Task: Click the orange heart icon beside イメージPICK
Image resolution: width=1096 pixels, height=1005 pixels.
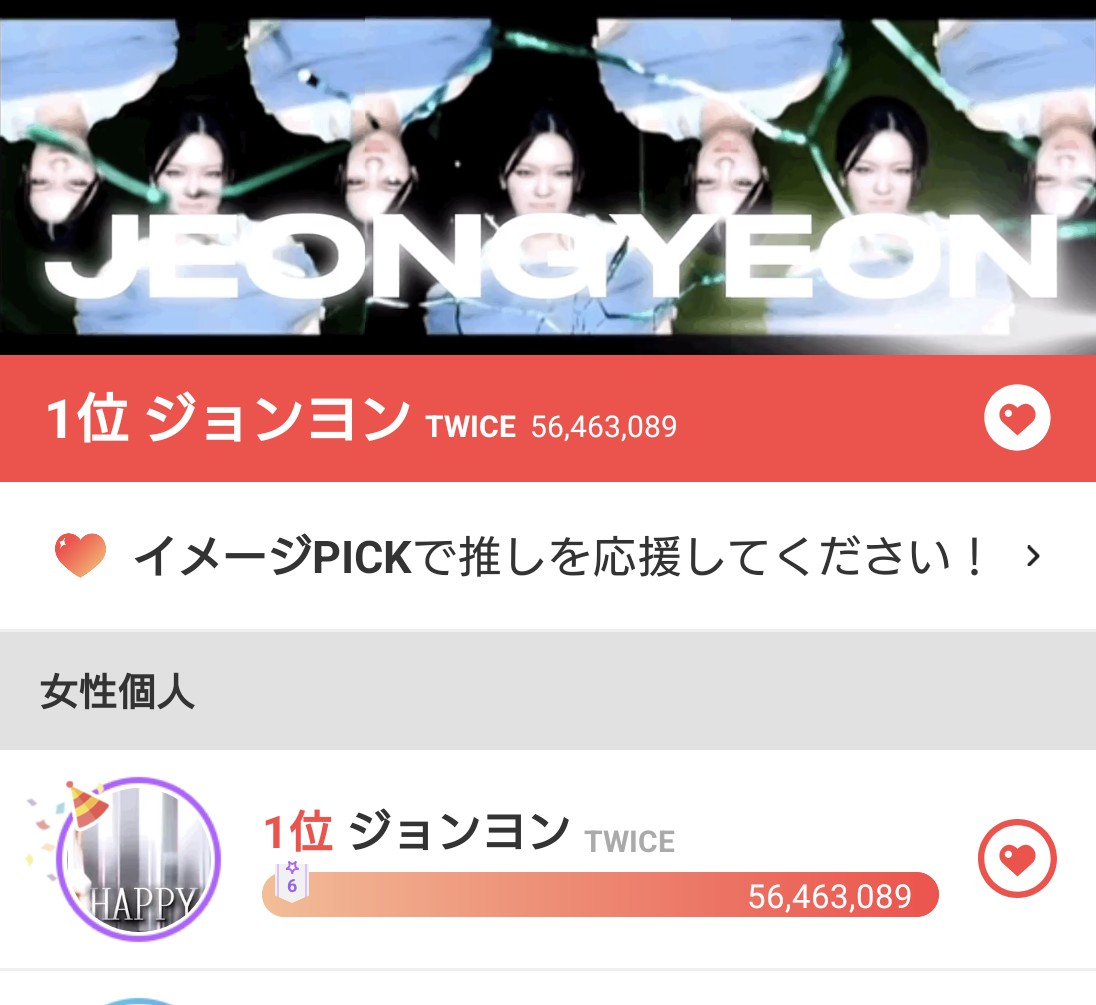Action: click(80, 556)
